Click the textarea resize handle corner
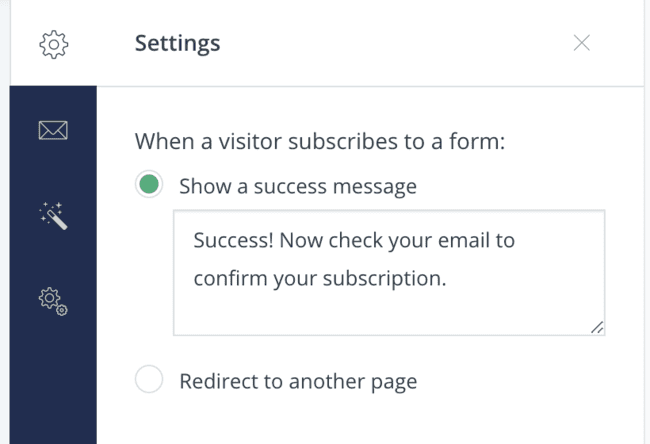 (x=597, y=328)
